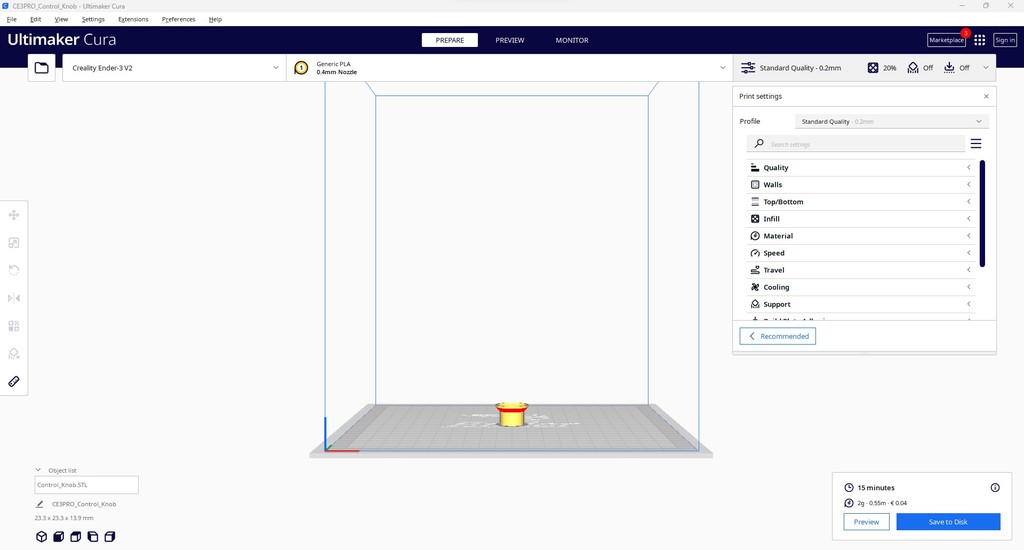
Task: Open the Creality Ender-3 V2 printer dropdown
Action: [x=174, y=68]
